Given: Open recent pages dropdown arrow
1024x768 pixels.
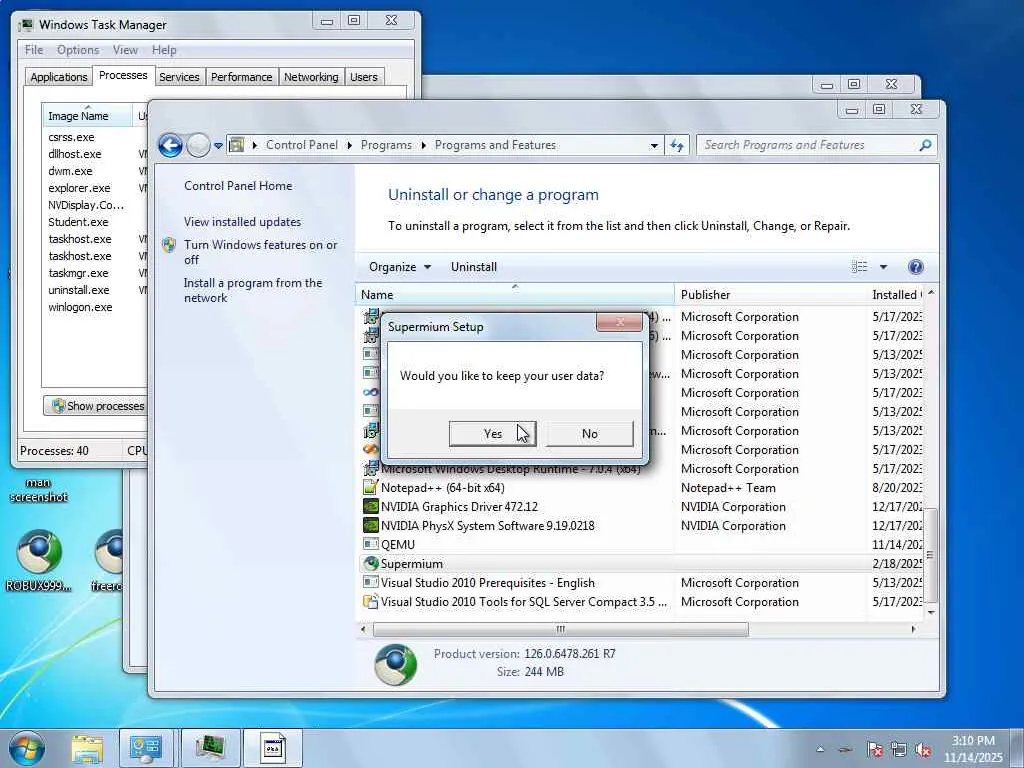Looking at the screenshot, I should point(218,145).
